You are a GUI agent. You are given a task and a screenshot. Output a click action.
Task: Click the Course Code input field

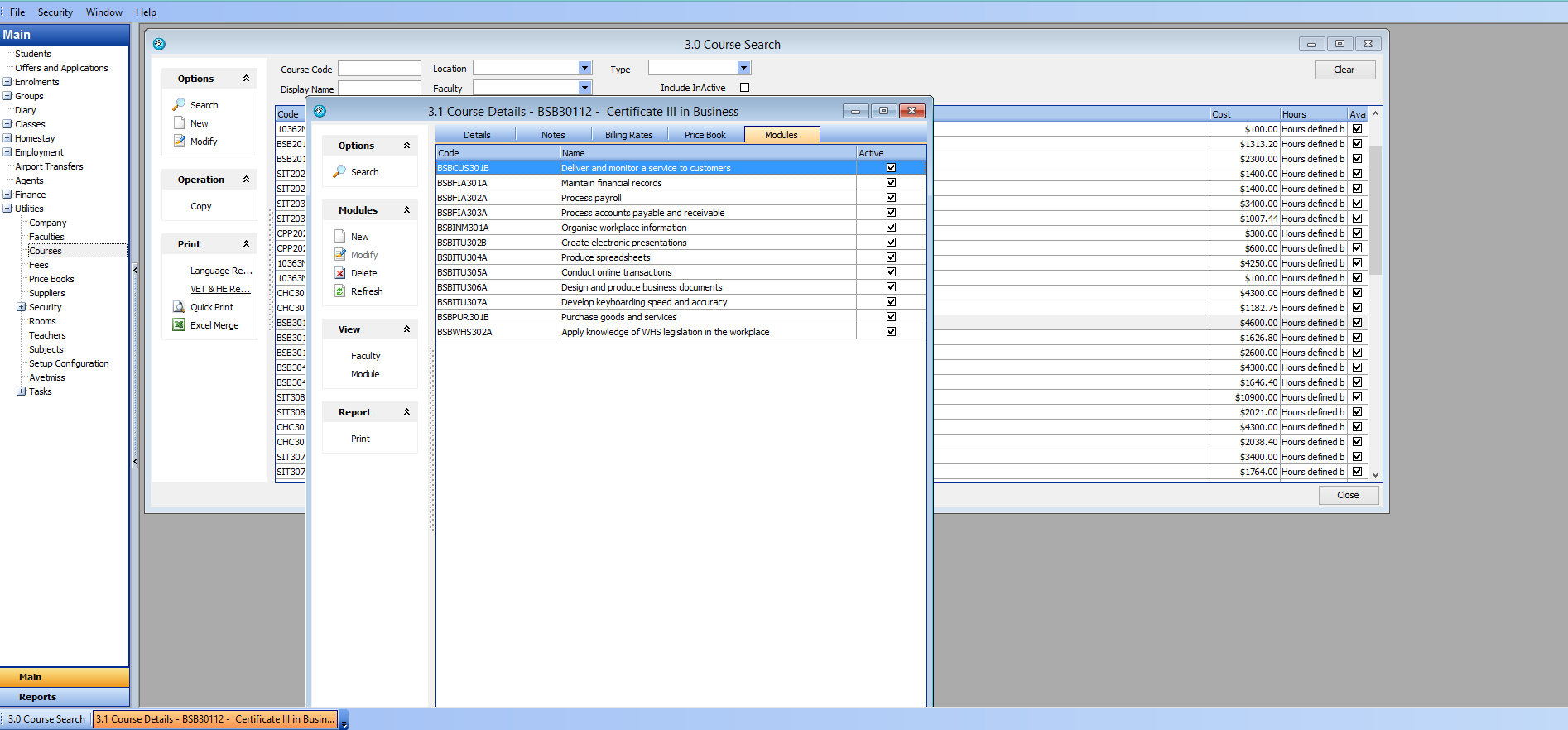click(x=379, y=69)
